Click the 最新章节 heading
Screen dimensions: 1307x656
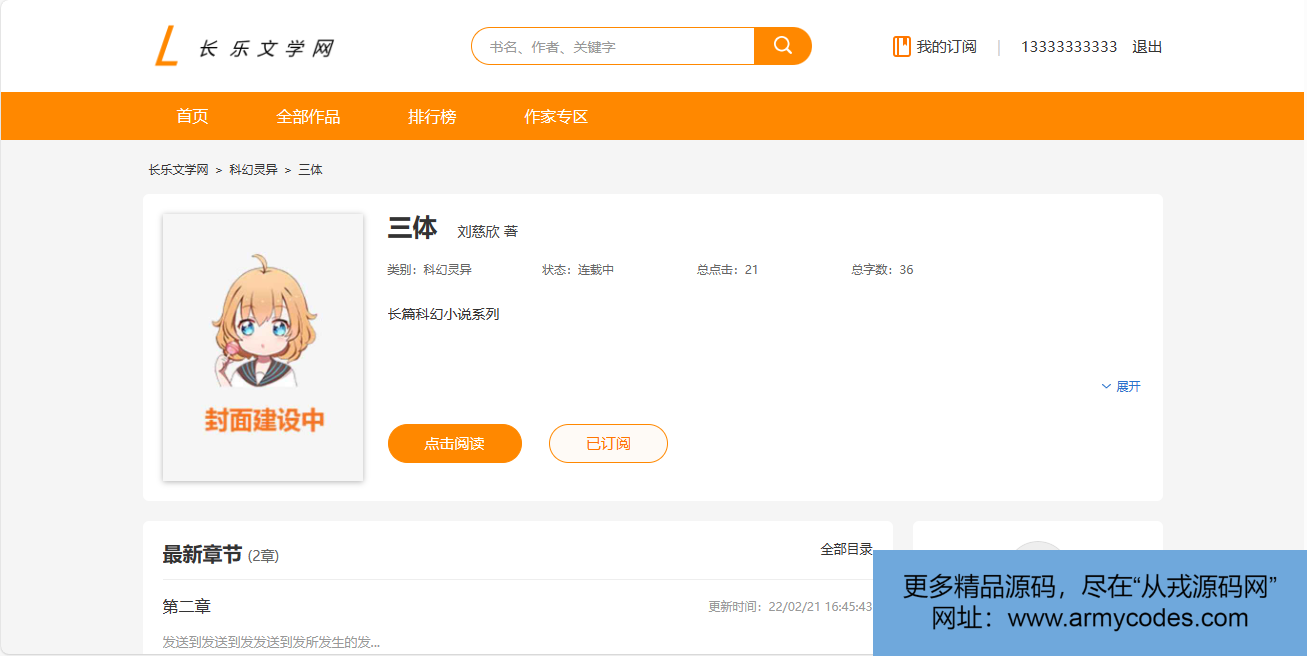[202, 555]
